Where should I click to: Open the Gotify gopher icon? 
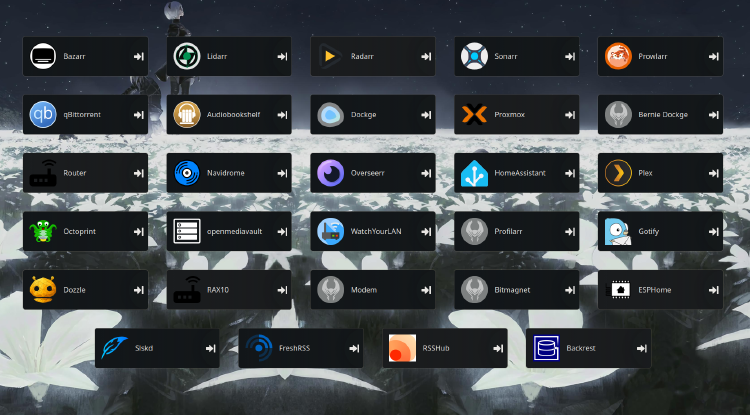[x=618, y=231]
